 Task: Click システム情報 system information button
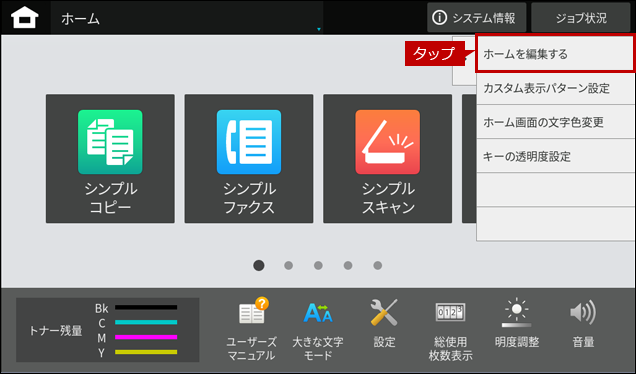(x=476, y=18)
